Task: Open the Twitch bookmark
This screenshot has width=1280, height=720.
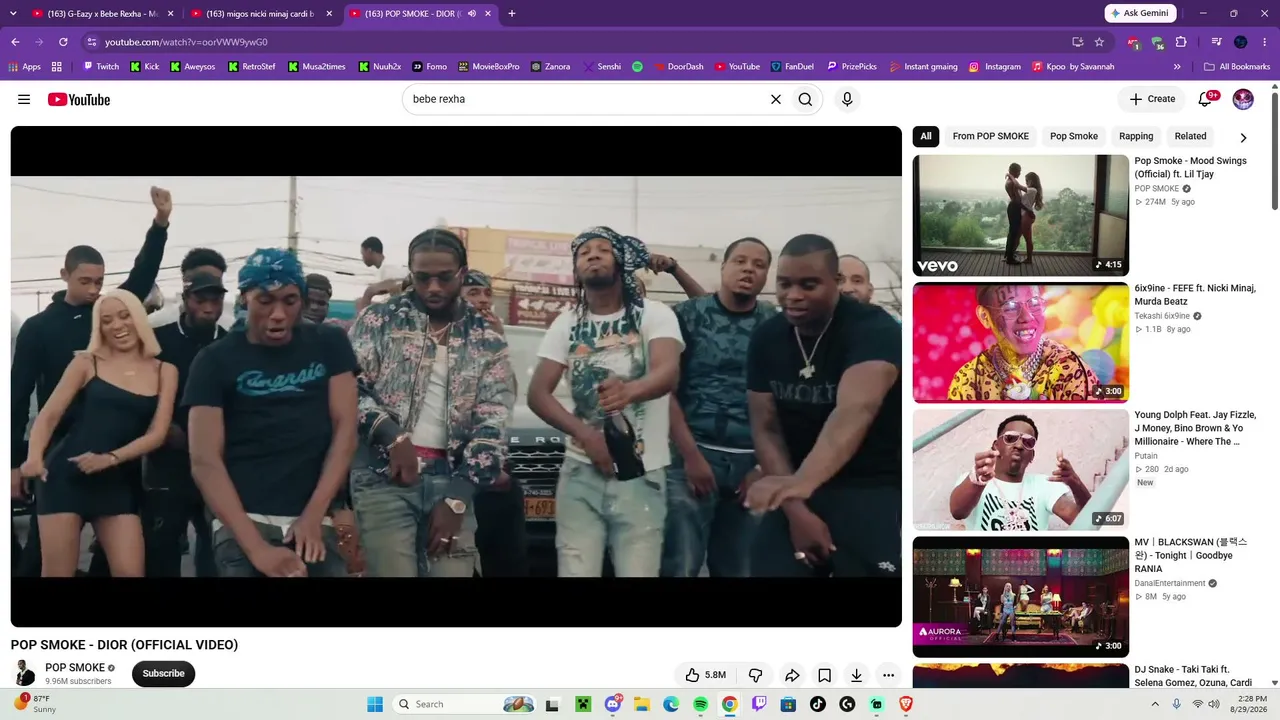Action: pos(101,67)
